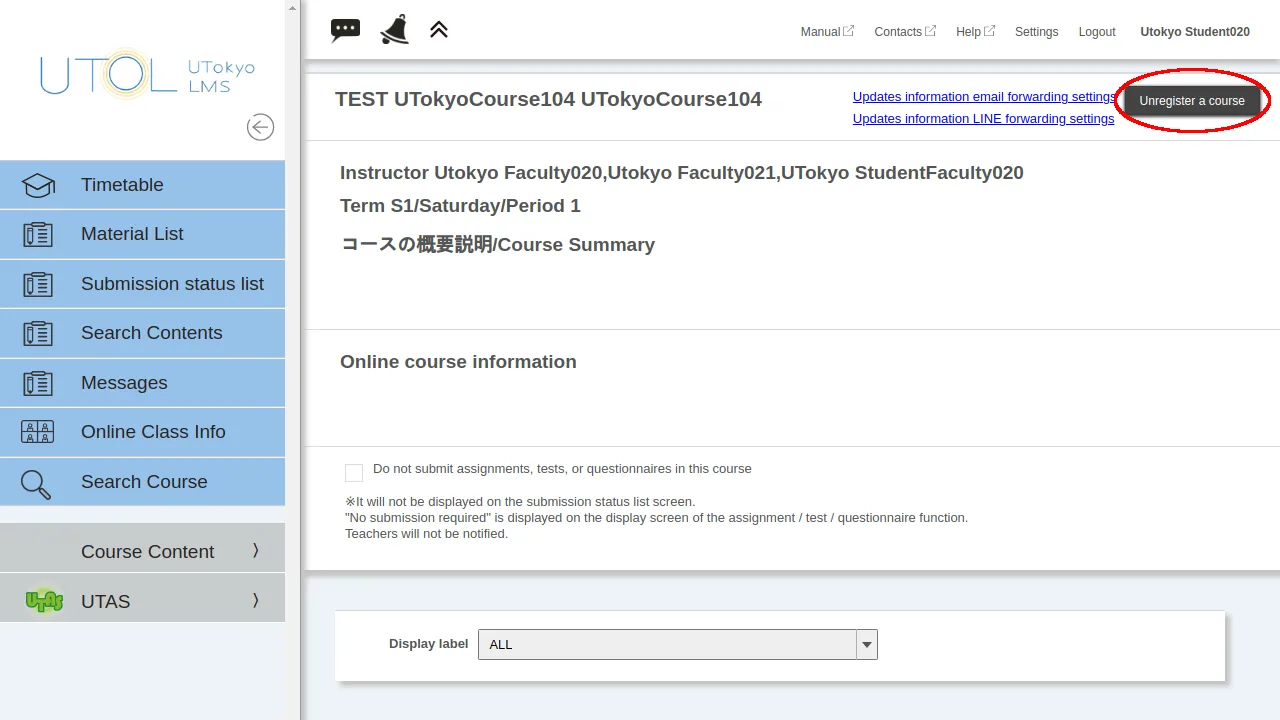The width and height of the screenshot is (1280, 720).
Task: Open the chat messages speech bubble icon
Action: tap(345, 30)
